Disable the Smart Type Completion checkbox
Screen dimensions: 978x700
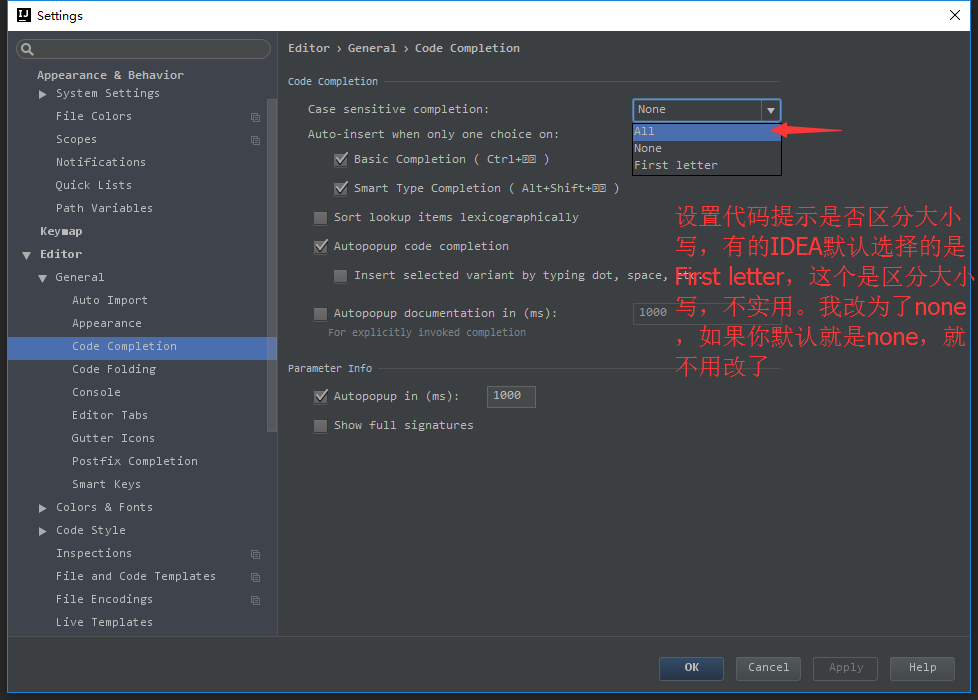click(341, 188)
